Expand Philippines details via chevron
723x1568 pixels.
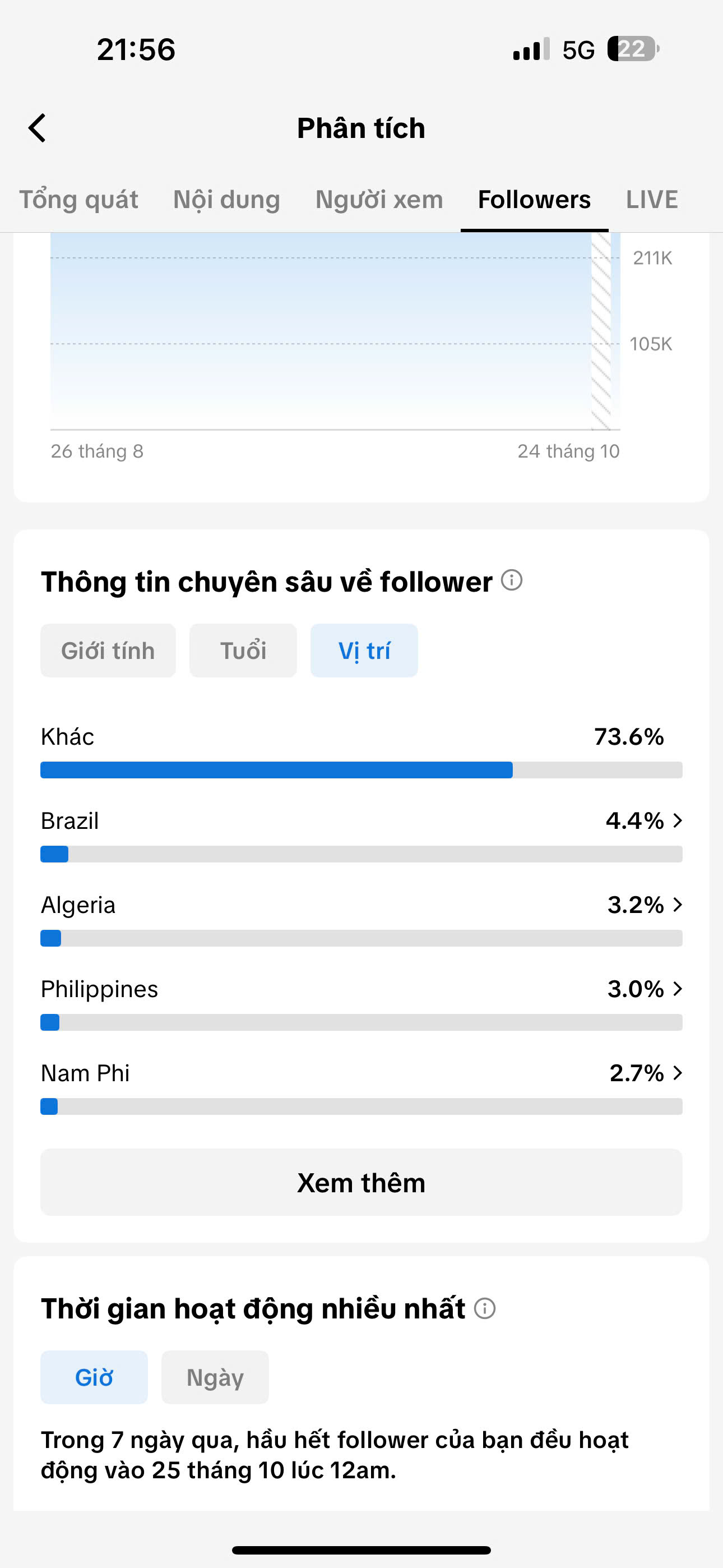click(678, 989)
